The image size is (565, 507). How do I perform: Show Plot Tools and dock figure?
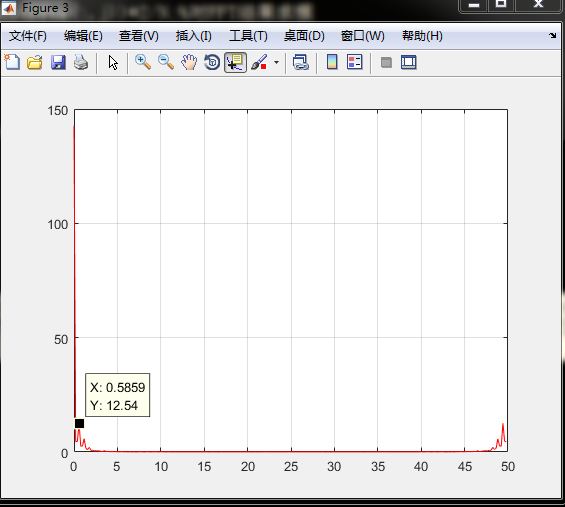[409, 62]
